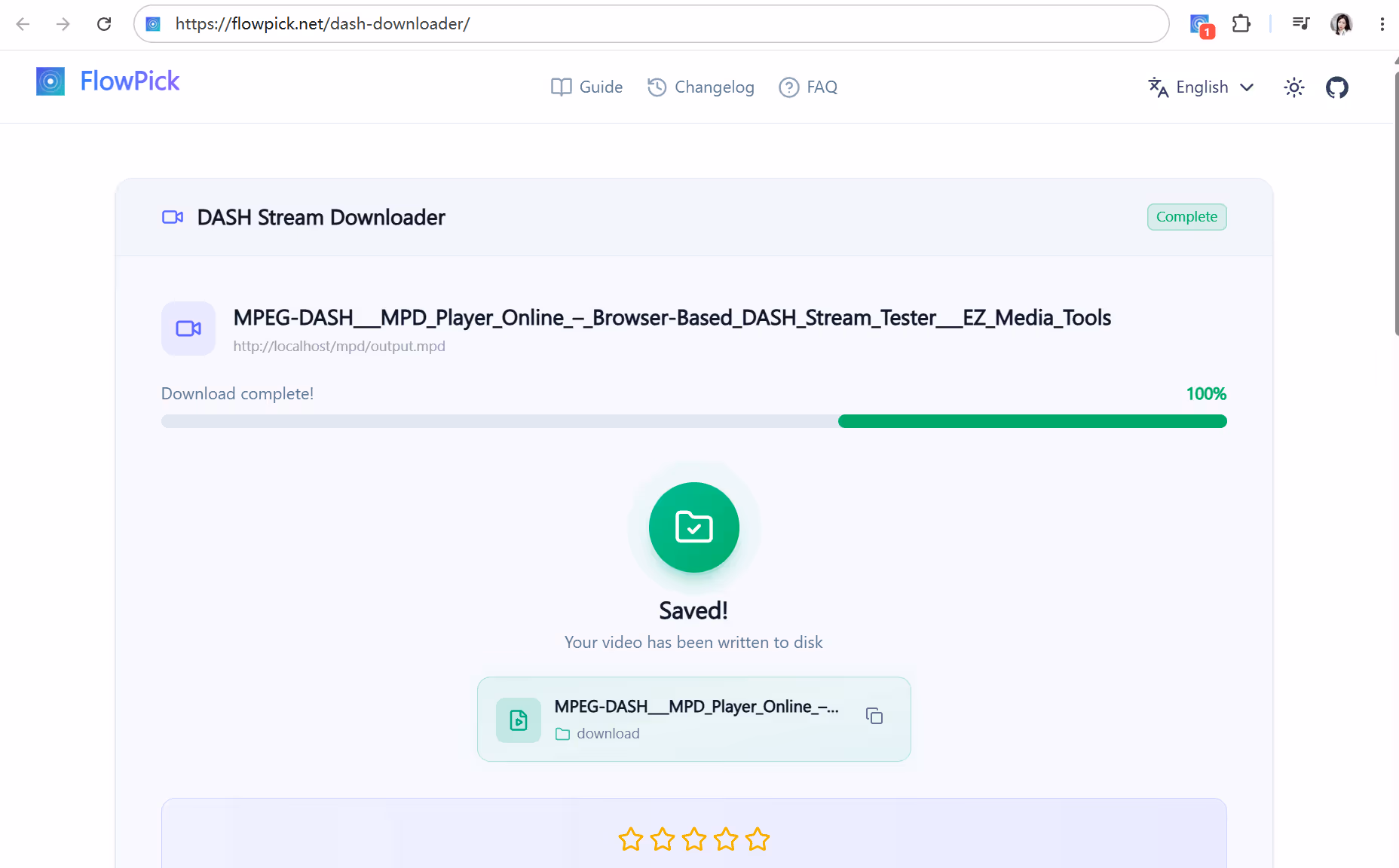Click the address bar URL field
1399x868 pixels.
point(651,24)
